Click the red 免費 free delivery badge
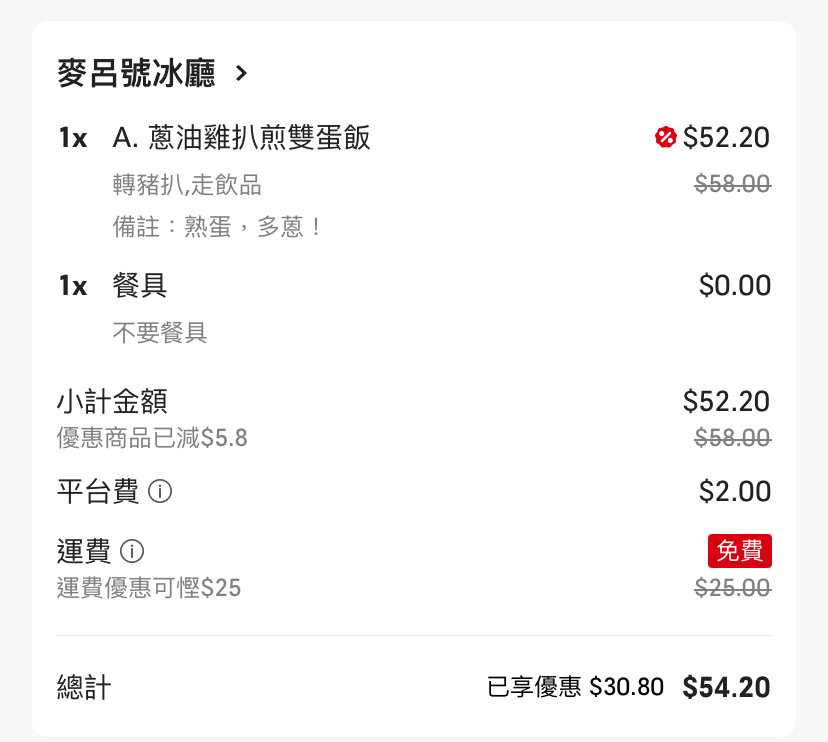The width and height of the screenshot is (828, 742). point(740,551)
